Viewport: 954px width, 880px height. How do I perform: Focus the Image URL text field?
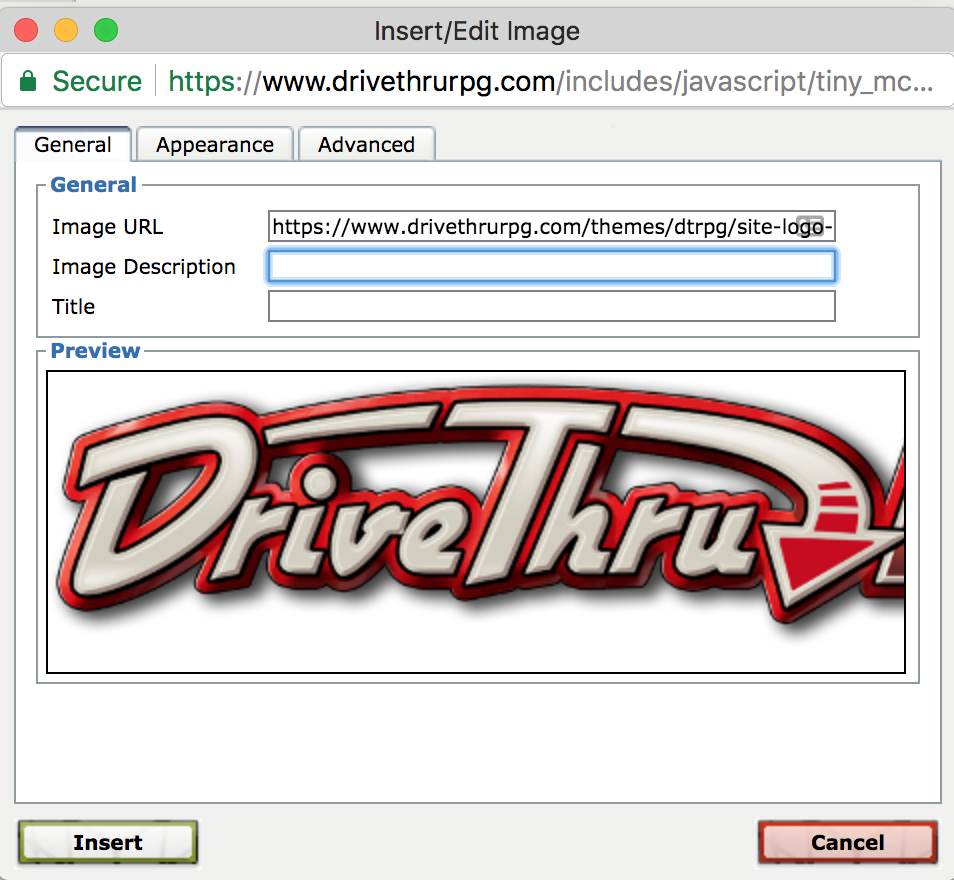click(530, 227)
